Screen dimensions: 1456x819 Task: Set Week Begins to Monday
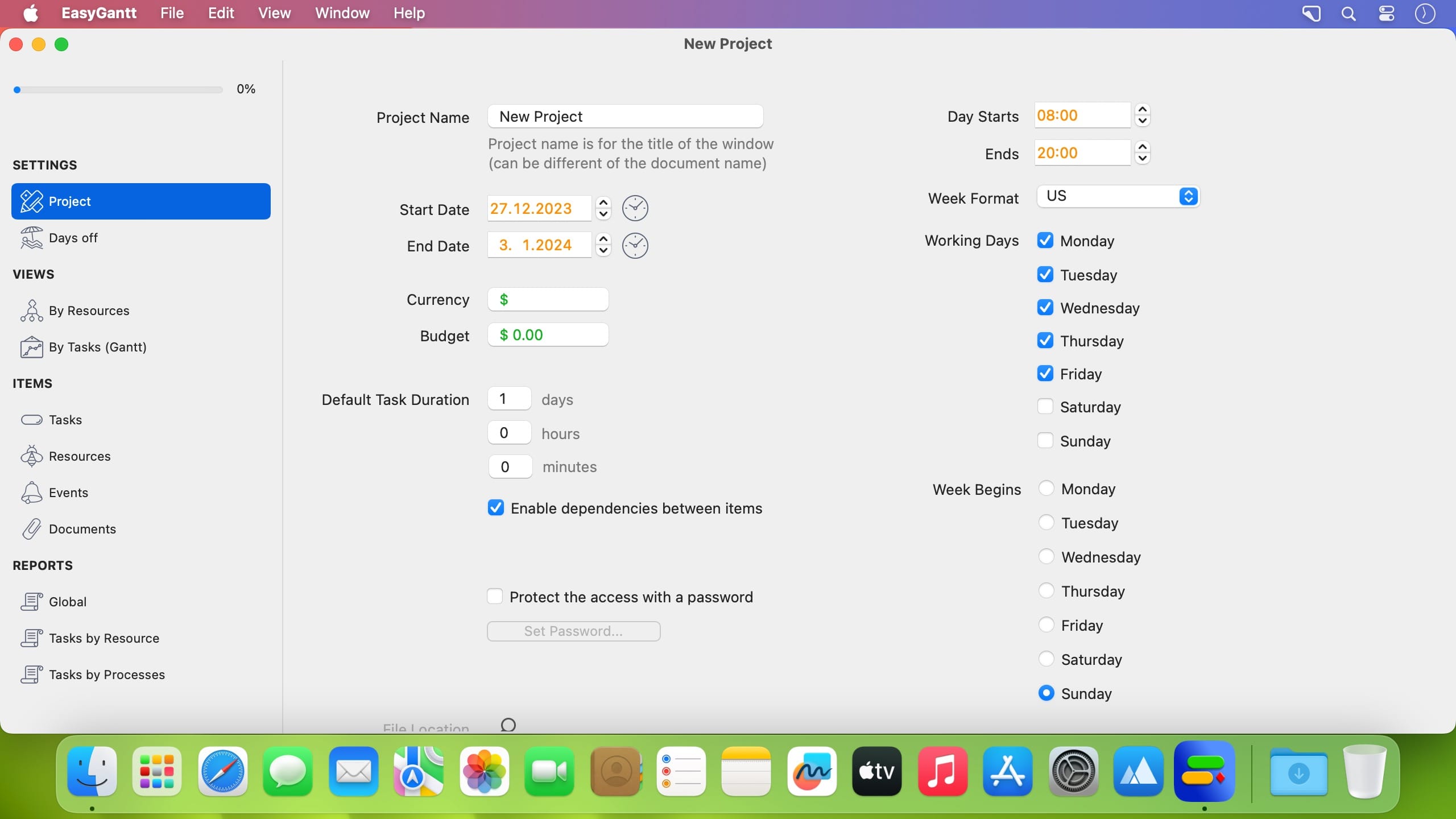pos(1046,489)
